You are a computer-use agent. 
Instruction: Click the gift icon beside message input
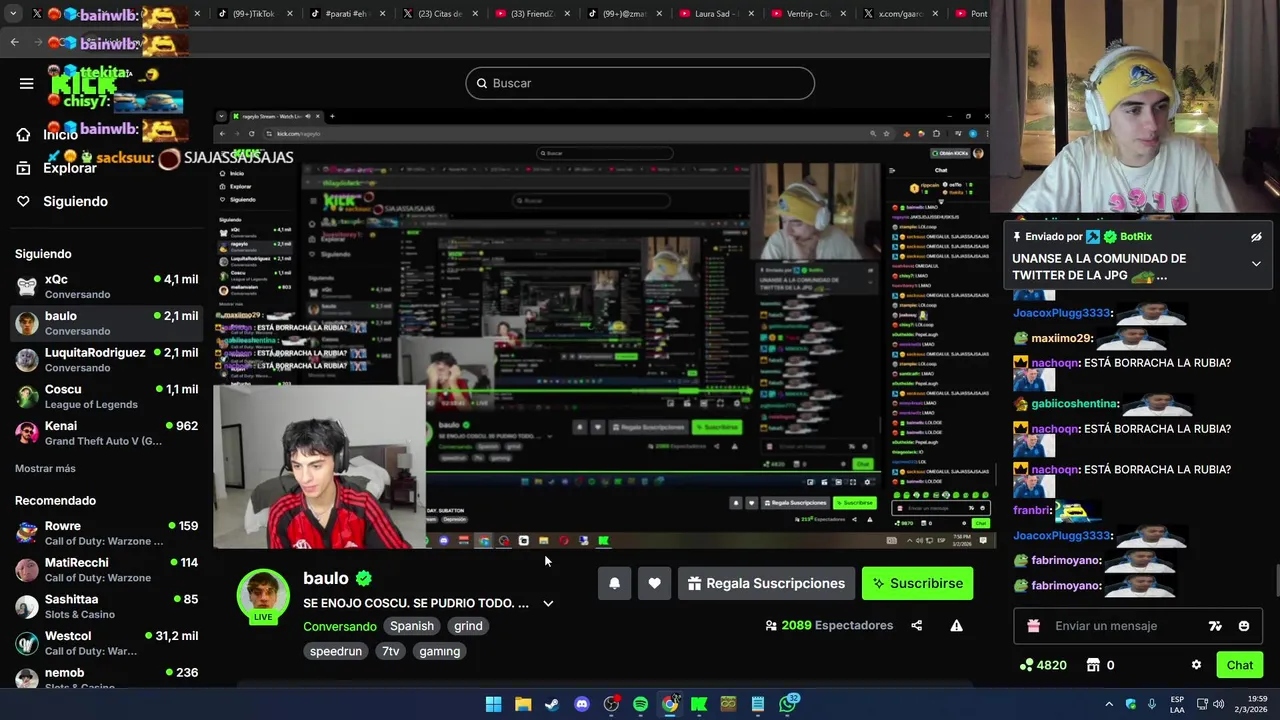[1034, 626]
